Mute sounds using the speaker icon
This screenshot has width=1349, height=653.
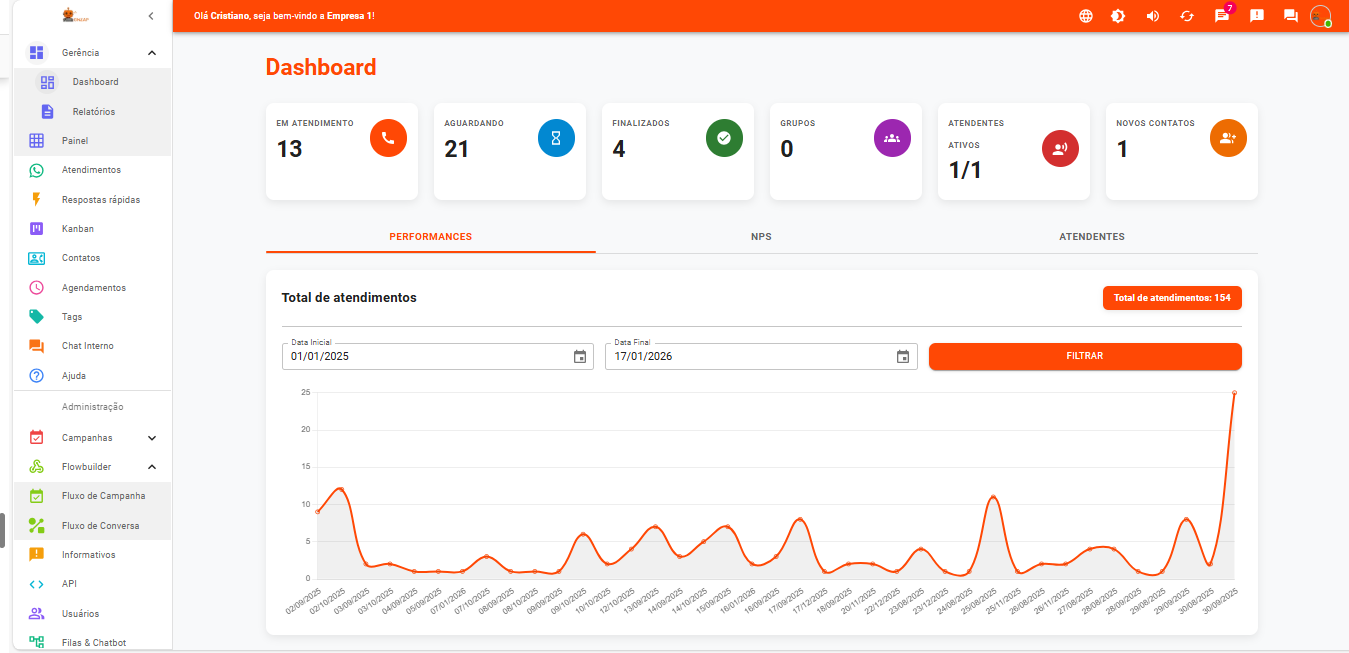tap(1154, 16)
